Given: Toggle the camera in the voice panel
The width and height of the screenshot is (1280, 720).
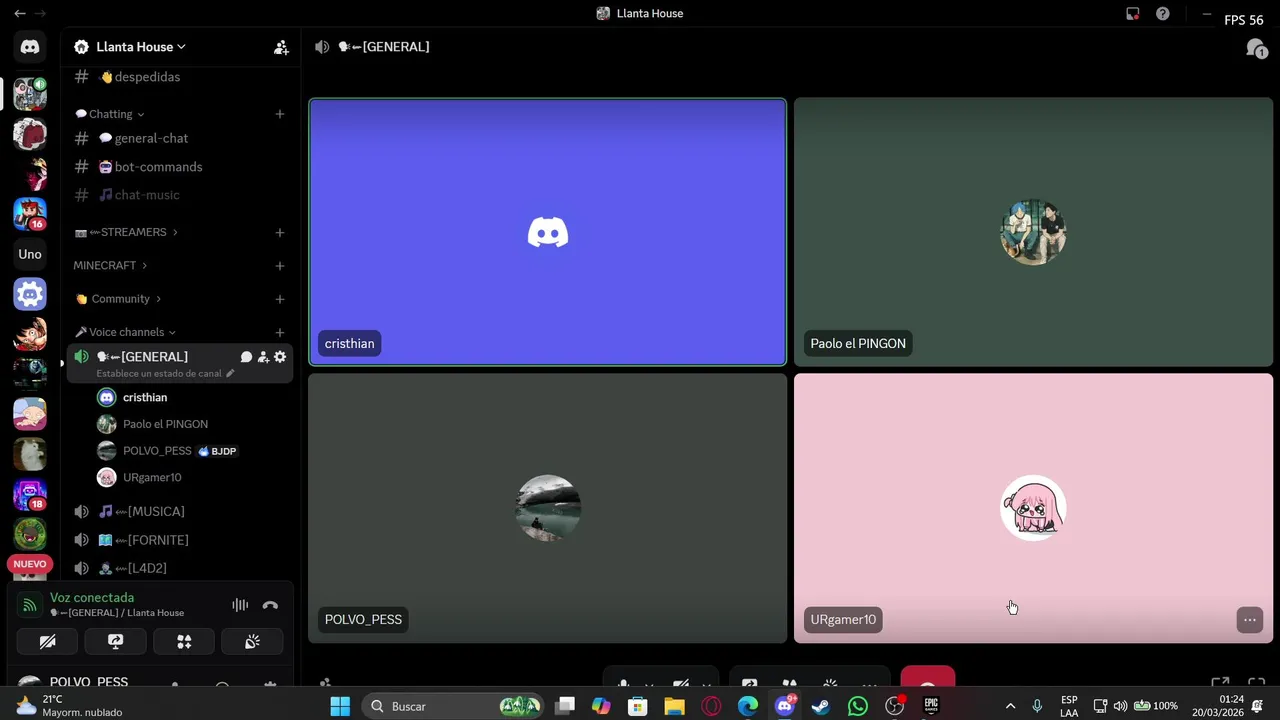Looking at the screenshot, I should pyautogui.click(x=48, y=642).
